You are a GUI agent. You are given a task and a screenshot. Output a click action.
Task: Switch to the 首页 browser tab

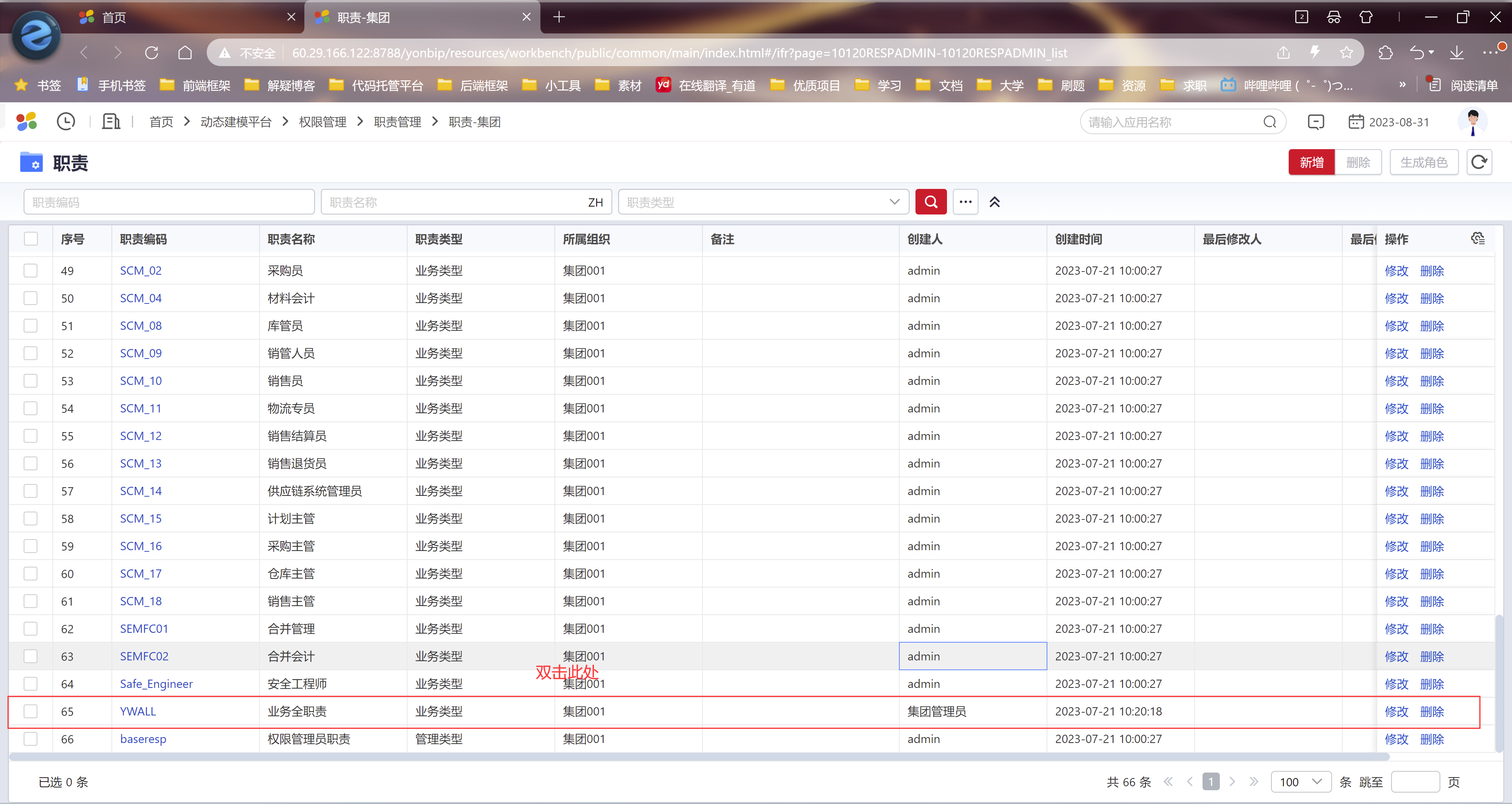pyautogui.click(x=114, y=18)
